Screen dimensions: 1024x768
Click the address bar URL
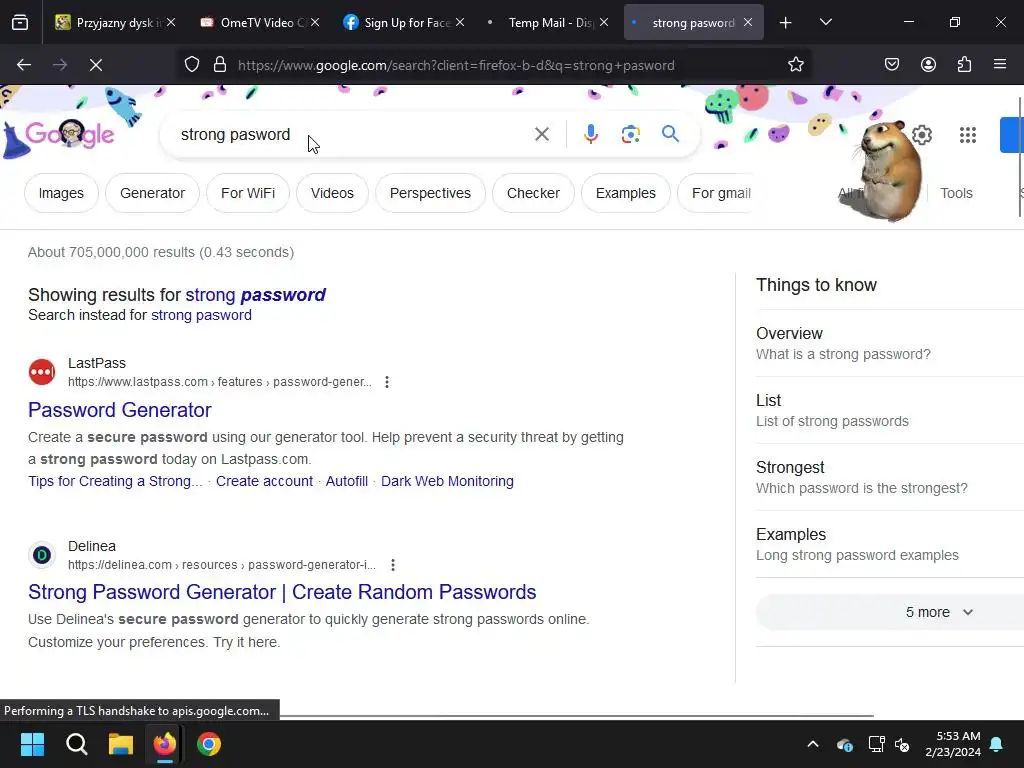tap(456, 65)
